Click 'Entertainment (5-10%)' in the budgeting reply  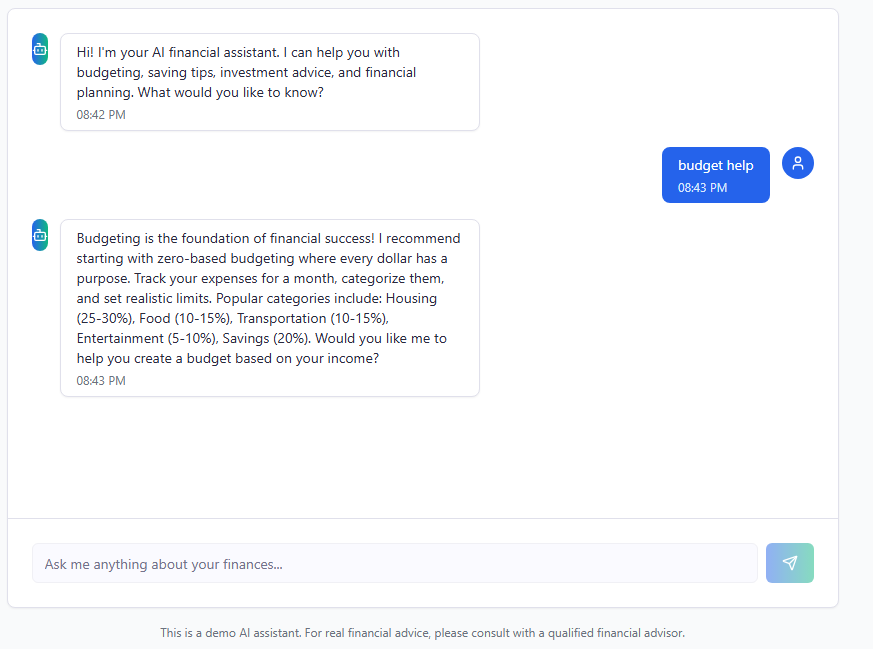pos(147,338)
